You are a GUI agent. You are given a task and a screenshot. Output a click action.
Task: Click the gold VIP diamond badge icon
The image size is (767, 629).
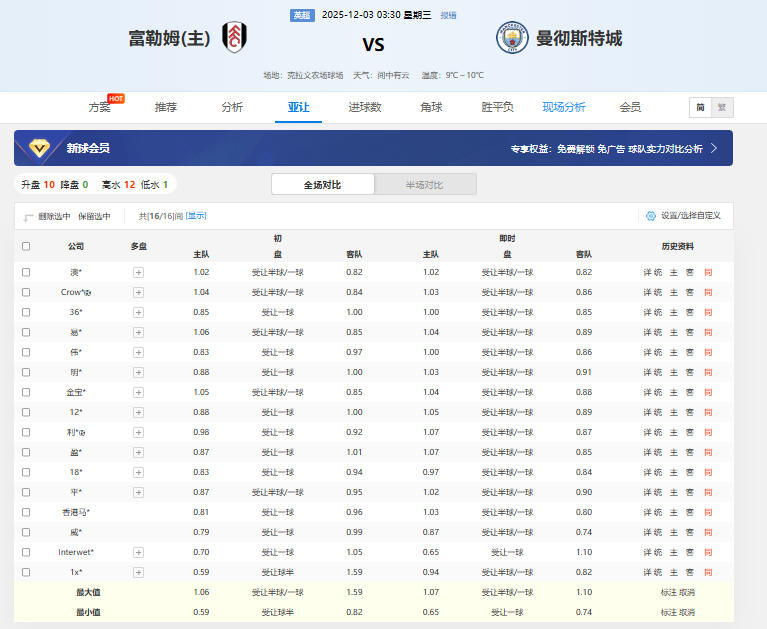click(x=39, y=148)
